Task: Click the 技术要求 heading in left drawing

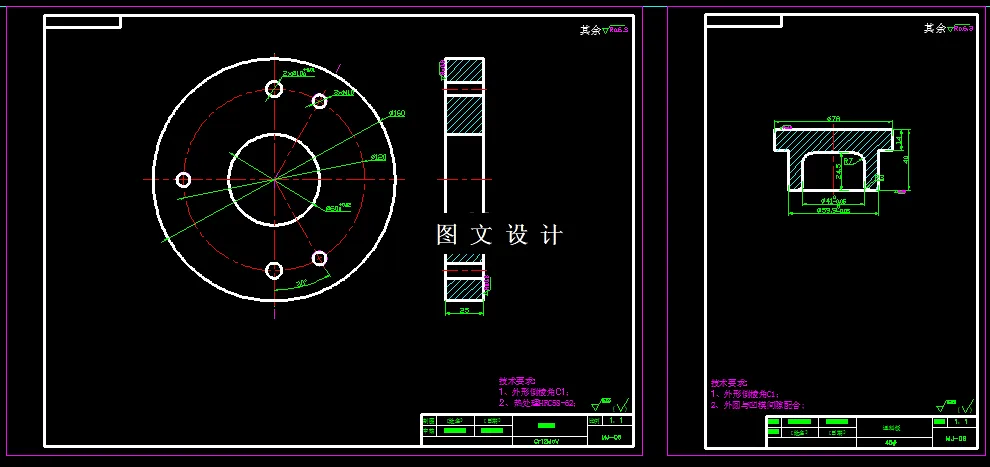Action: pos(516,381)
